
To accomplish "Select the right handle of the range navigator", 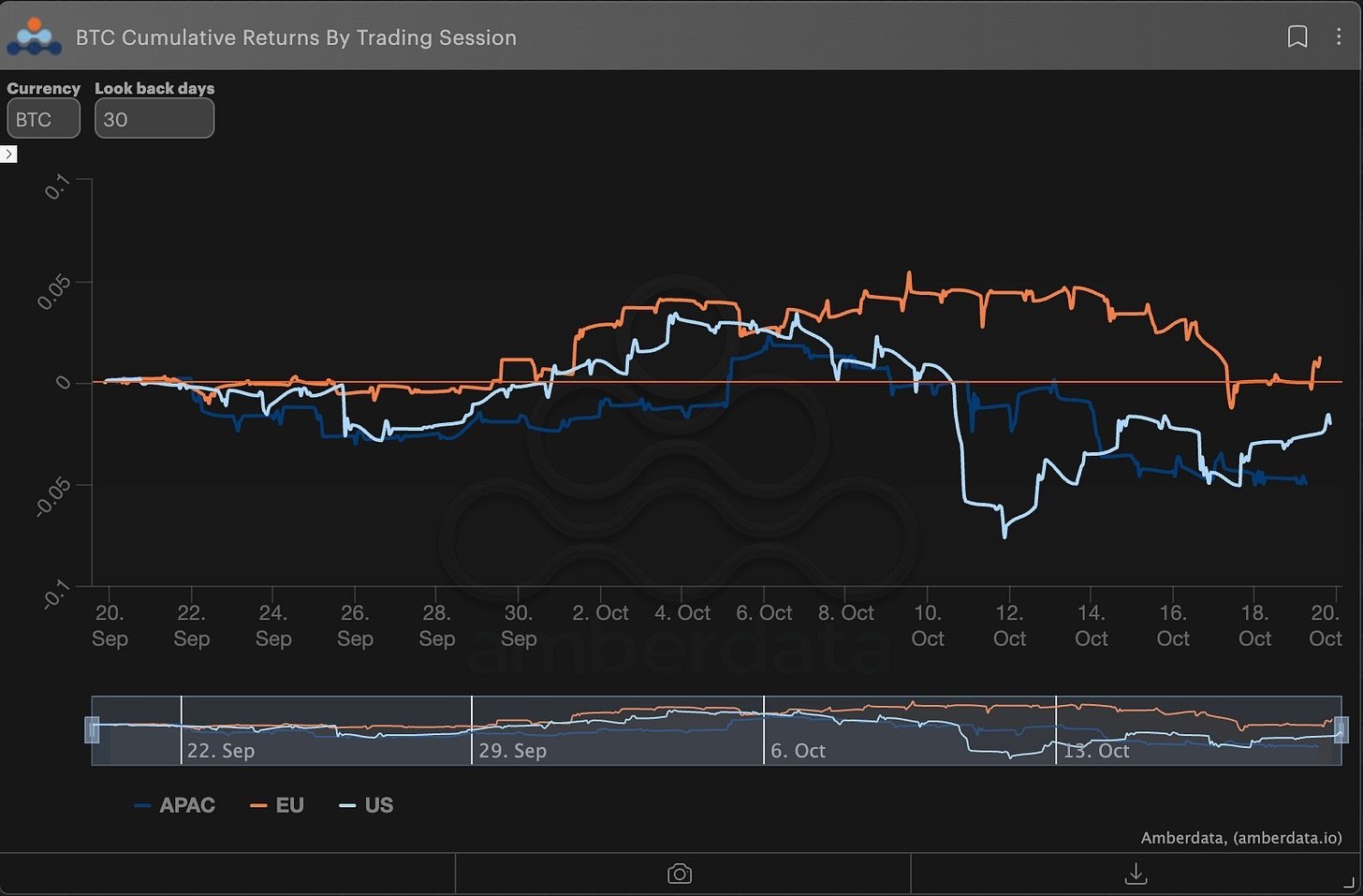I will [x=1341, y=729].
